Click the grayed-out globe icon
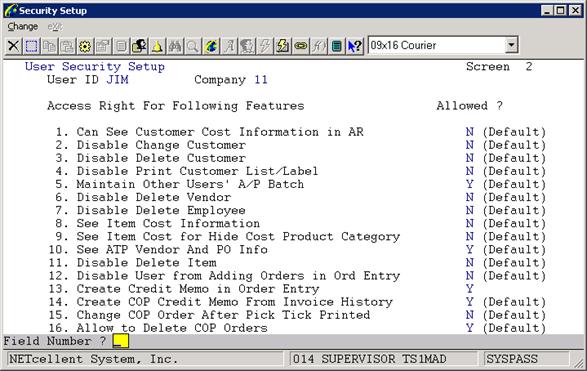 click(247, 46)
